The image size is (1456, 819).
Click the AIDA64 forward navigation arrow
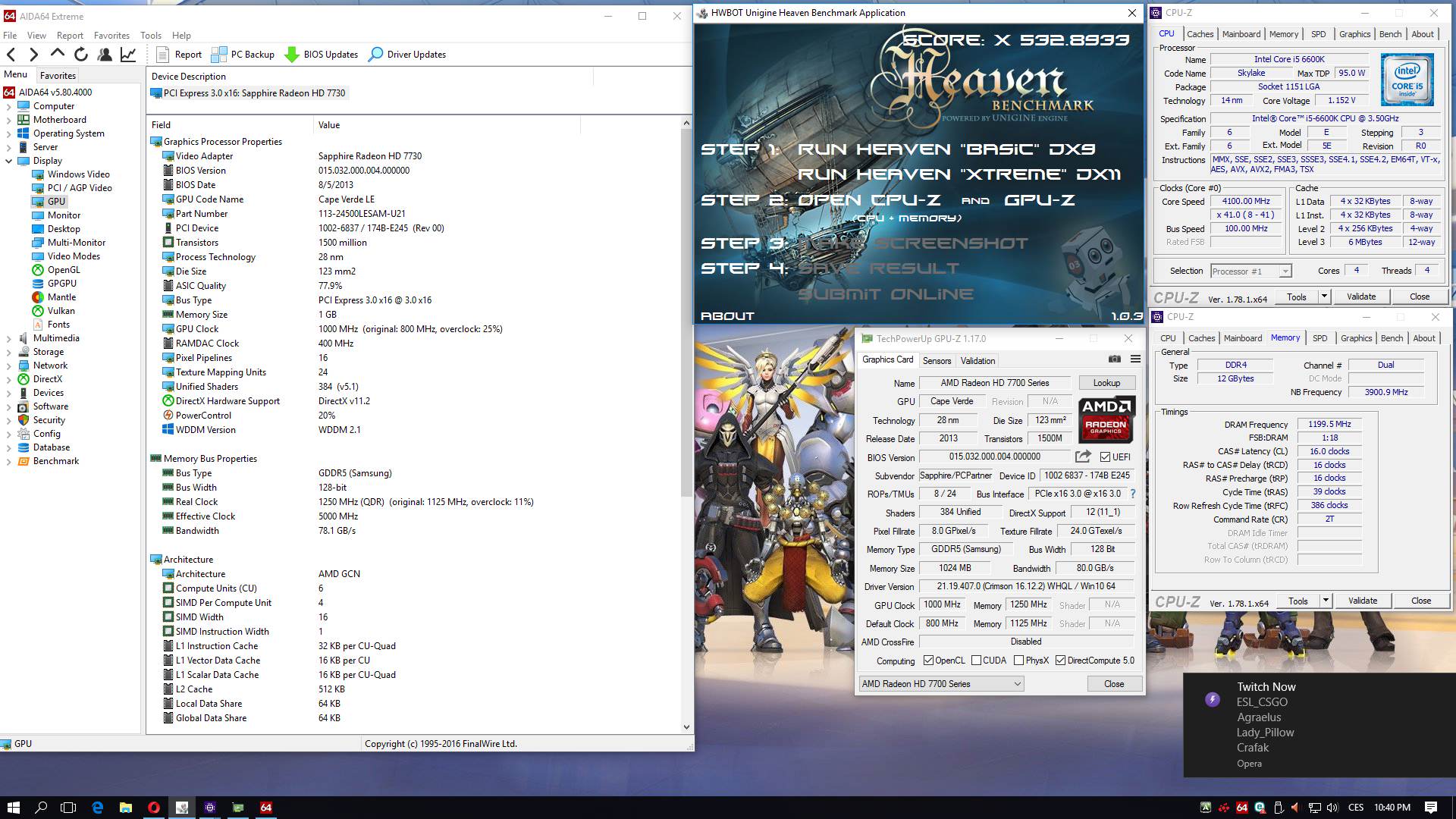[33, 54]
